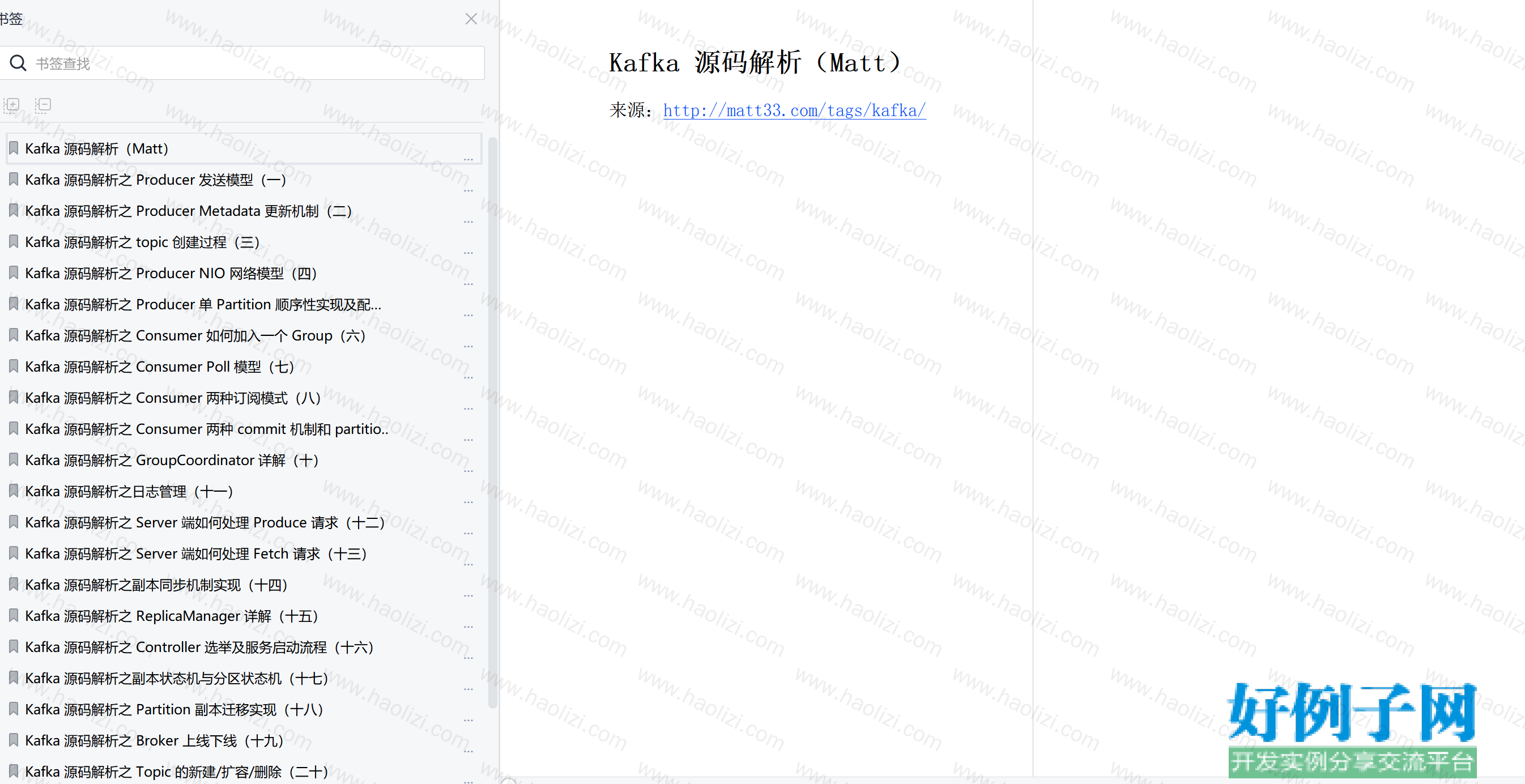Click bookmark icon beside 副本同步机制实现
This screenshot has height=784, width=1525.
tap(14, 585)
